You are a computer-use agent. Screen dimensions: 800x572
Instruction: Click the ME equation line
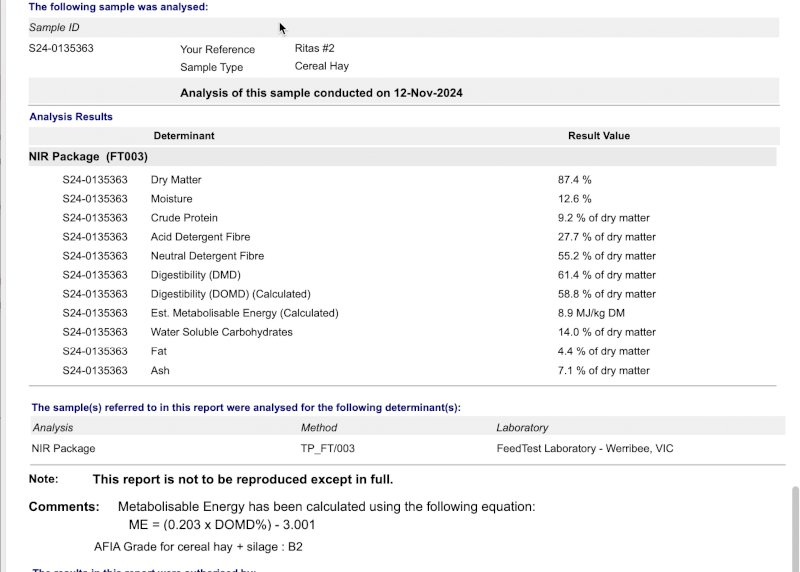(x=222, y=525)
